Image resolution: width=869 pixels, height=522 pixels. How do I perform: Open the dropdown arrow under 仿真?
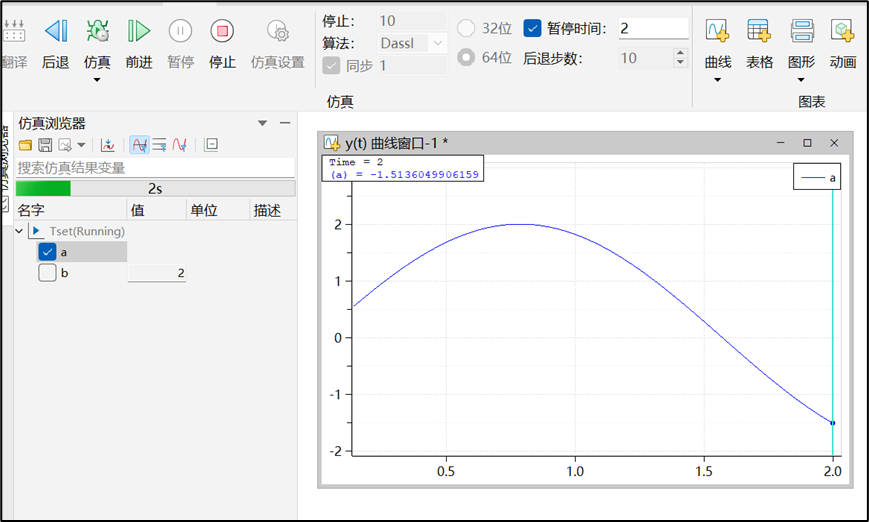pyautogui.click(x=97, y=80)
